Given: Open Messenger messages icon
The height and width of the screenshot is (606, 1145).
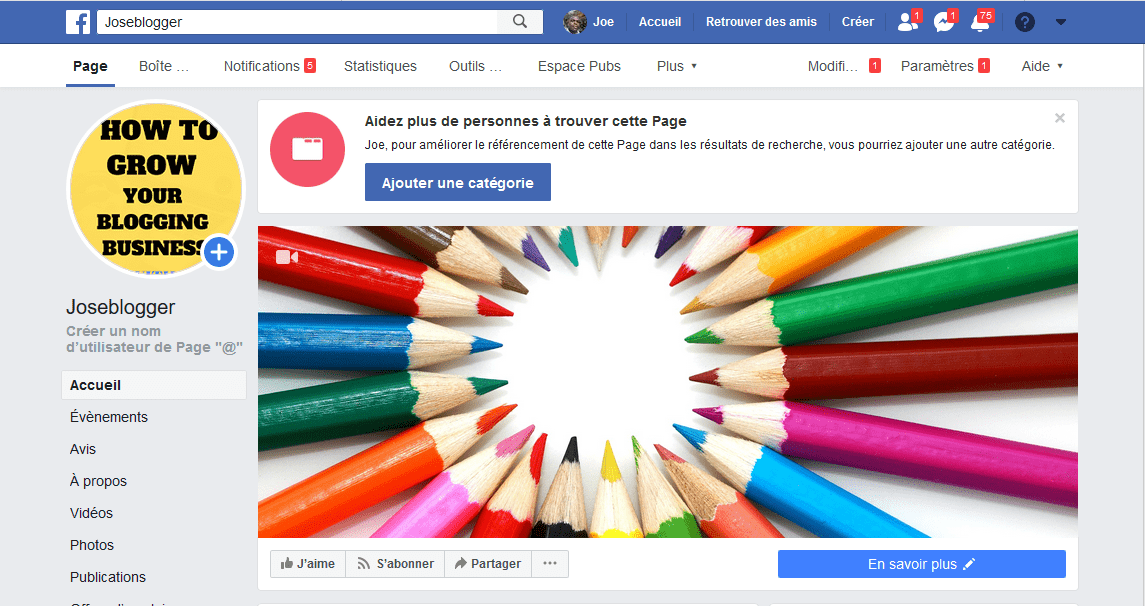Looking at the screenshot, I should [943, 22].
